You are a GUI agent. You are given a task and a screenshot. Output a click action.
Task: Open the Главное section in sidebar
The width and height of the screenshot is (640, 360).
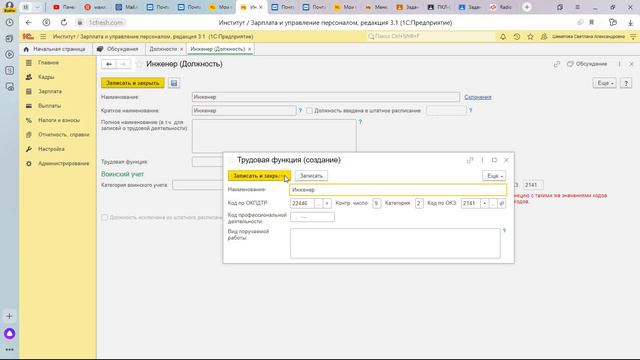click(48, 63)
